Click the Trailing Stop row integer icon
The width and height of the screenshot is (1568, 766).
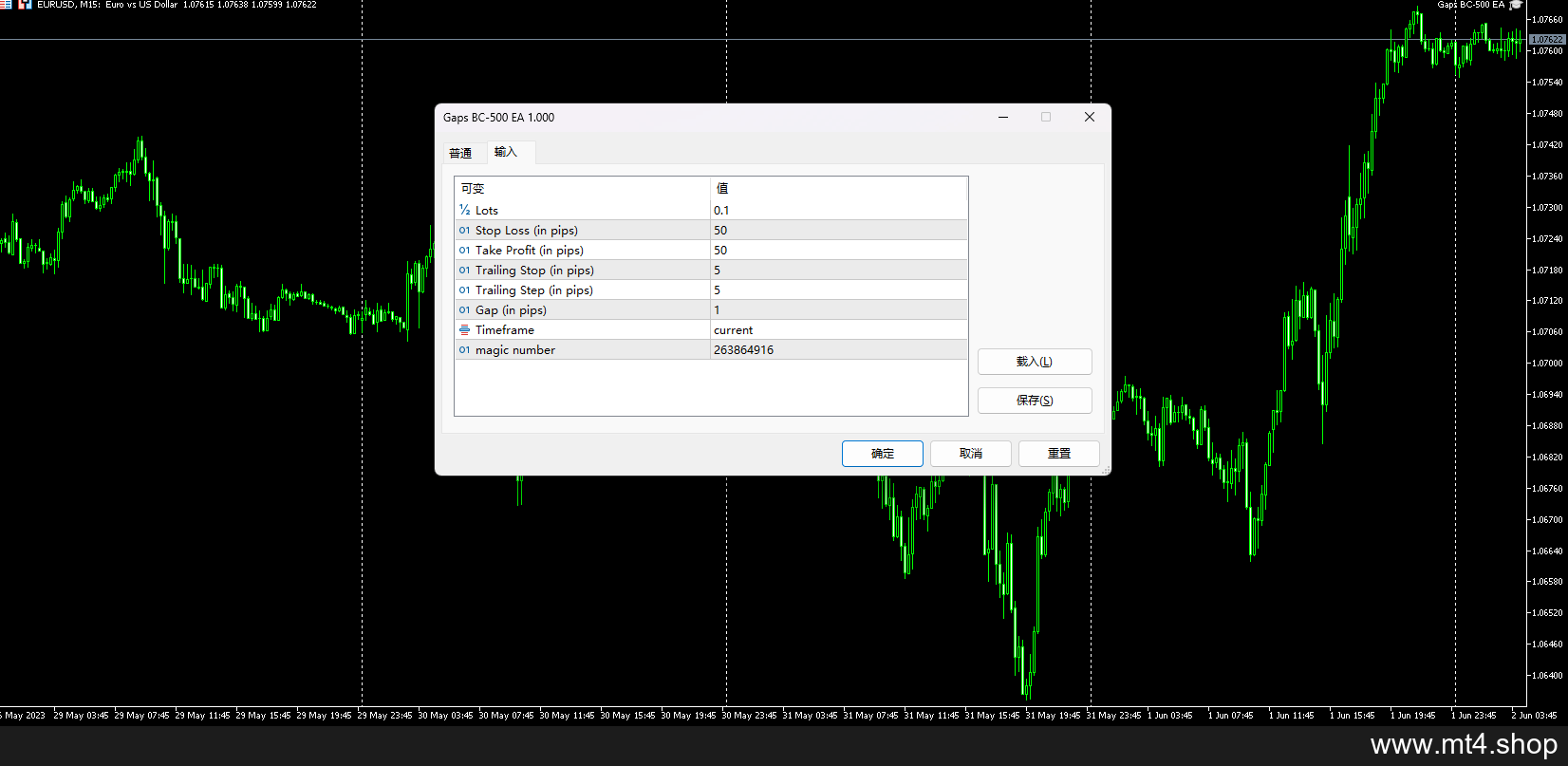pos(465,271)
